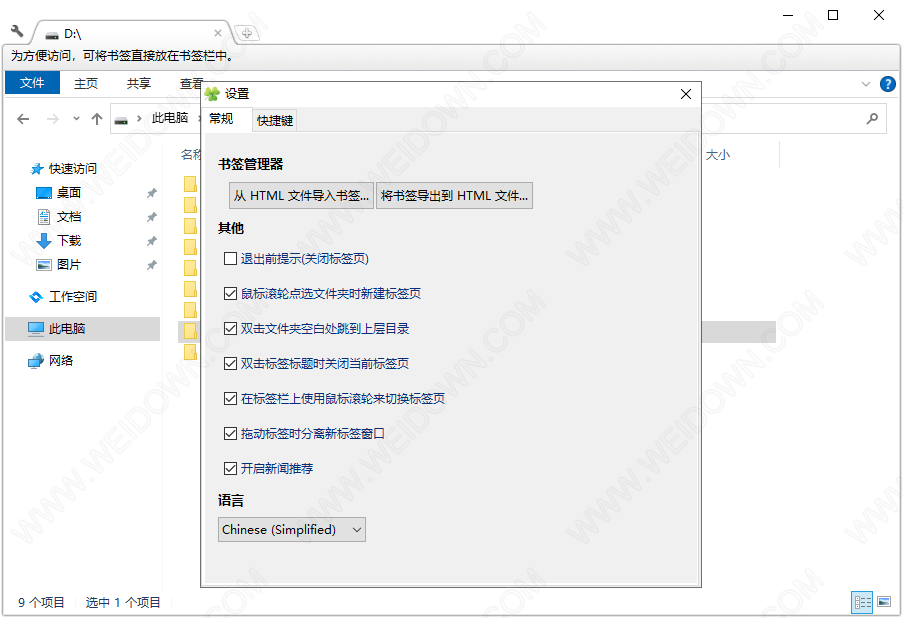Viewport: 903px width, 618px height.
Task: Open 图片 in the navigation pane
Action: 69,265
